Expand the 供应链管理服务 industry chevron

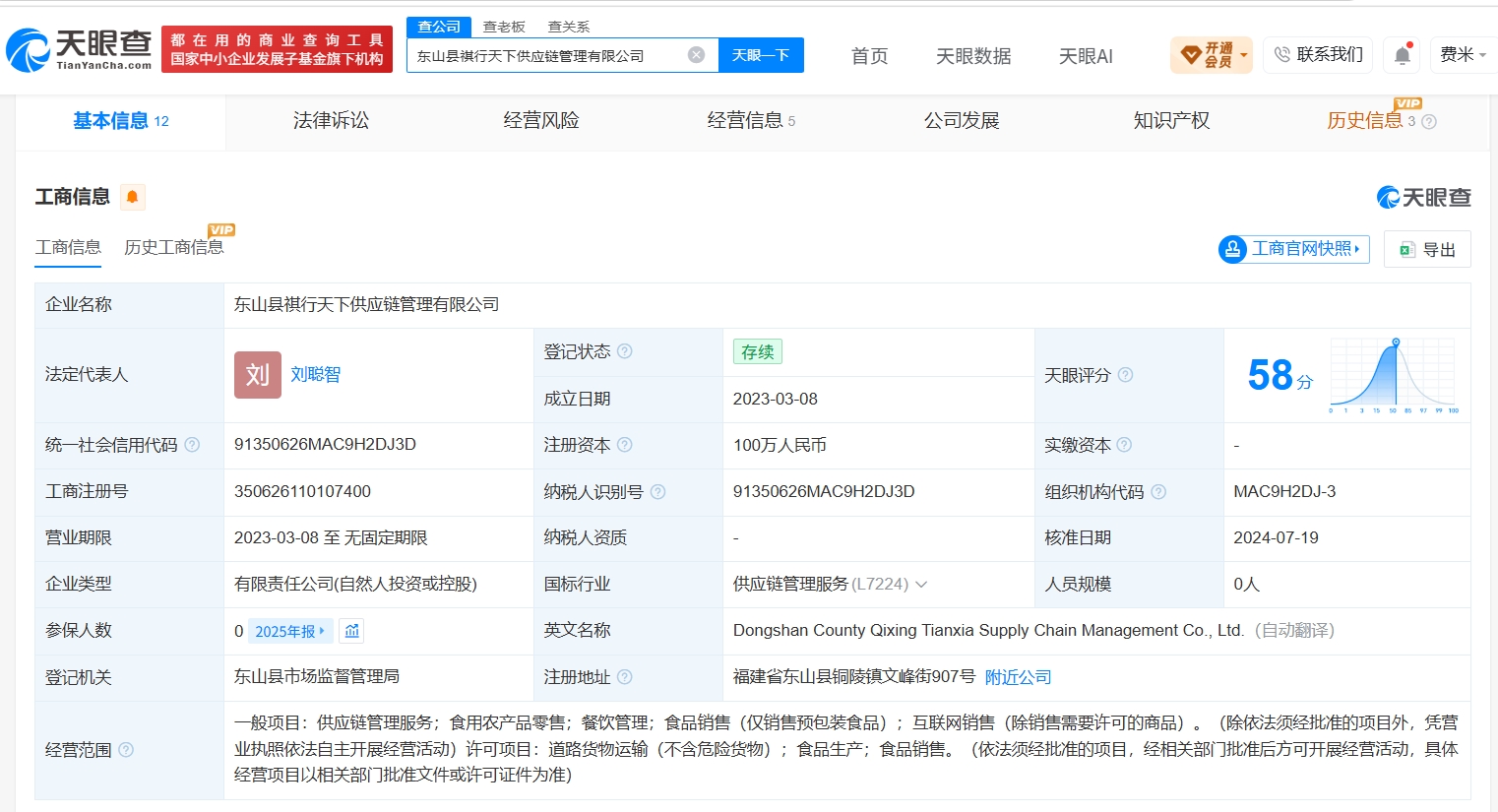pyautogui.click(x=921, y=585)
